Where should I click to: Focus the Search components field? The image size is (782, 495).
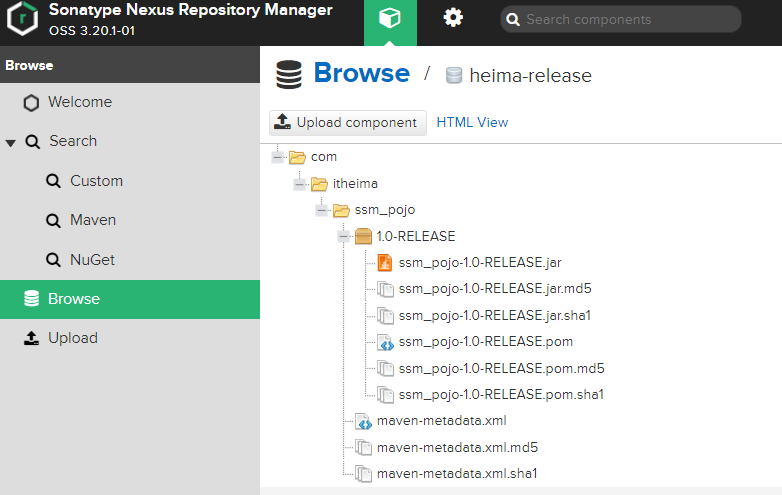pos(621,19)
